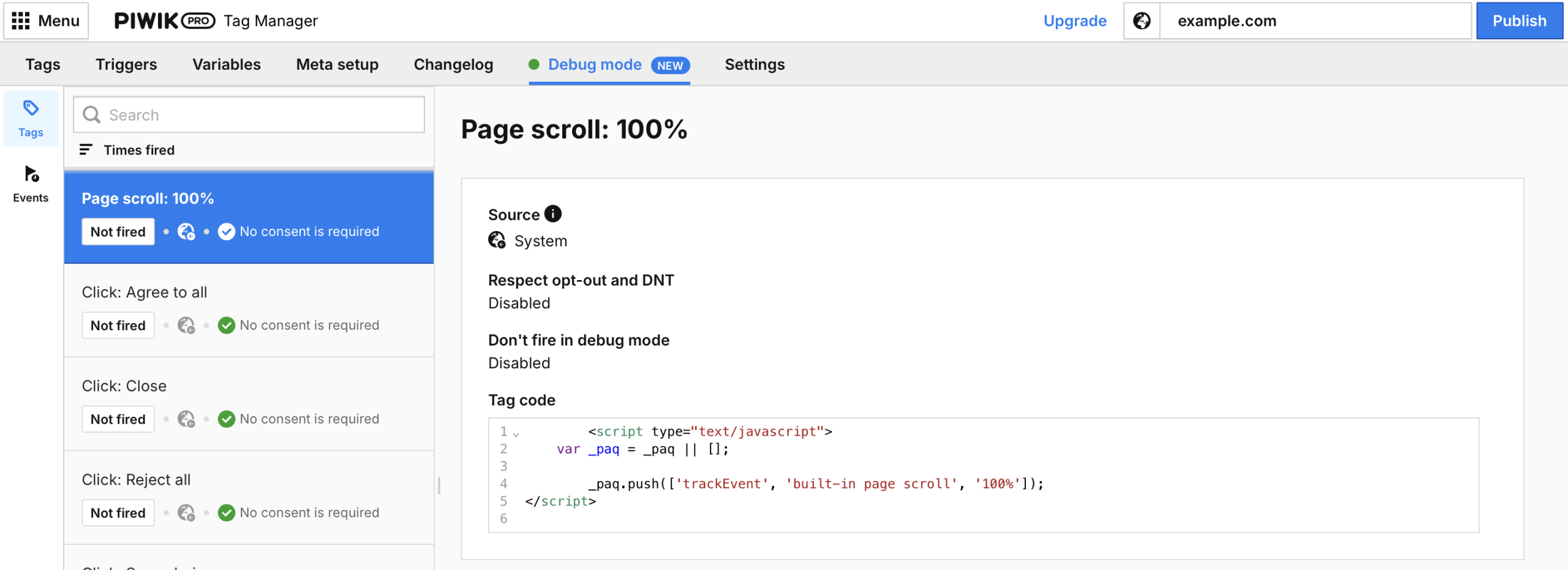This screenshot has height=570, width=1568.
Task: Select the Click: Reject all tag
Action: click(249, 498)
